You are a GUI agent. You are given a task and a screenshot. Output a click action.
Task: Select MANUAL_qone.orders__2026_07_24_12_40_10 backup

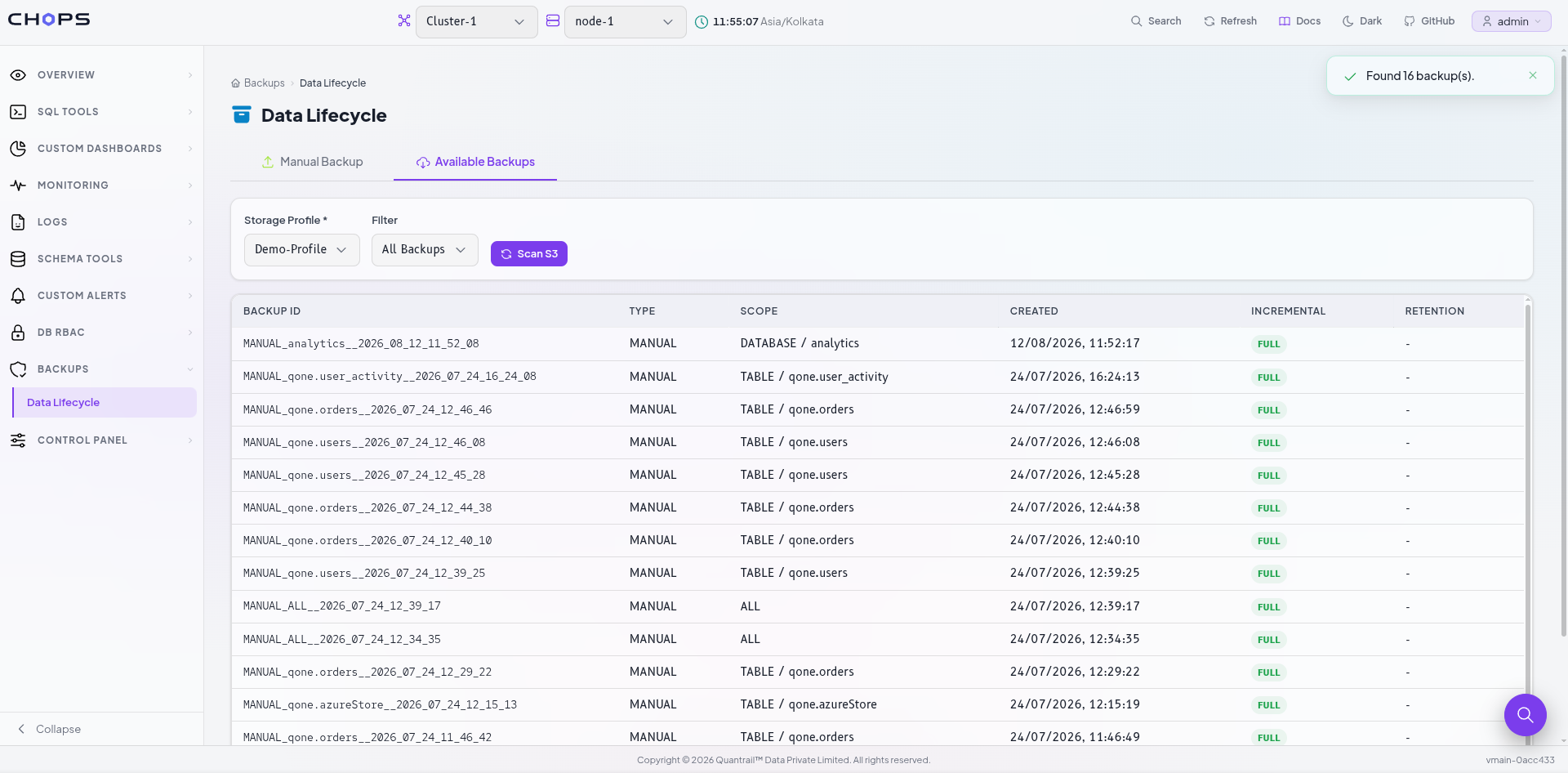coord(878,540)
